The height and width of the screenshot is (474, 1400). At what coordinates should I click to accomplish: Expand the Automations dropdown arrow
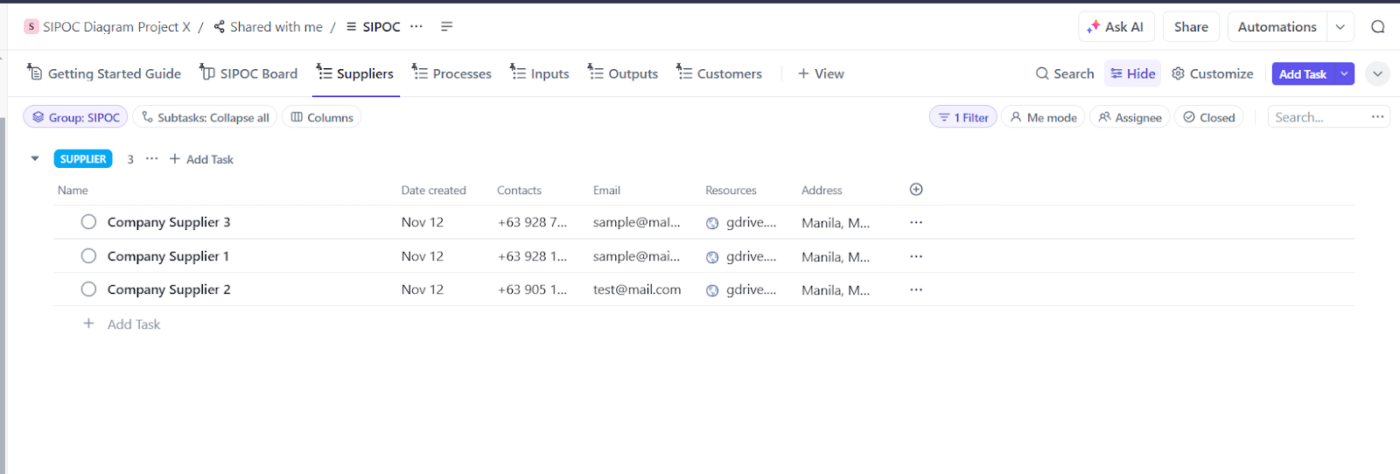pyautogui.click(x=1340, y=27)
